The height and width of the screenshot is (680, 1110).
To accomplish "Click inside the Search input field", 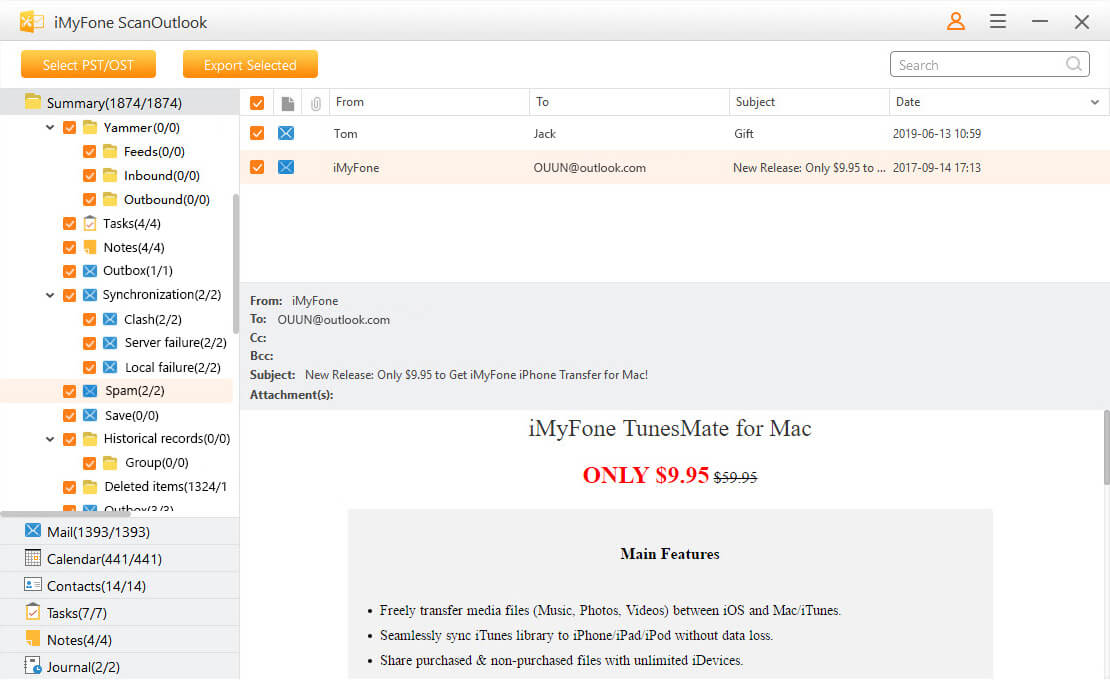I will click(975, 63).
